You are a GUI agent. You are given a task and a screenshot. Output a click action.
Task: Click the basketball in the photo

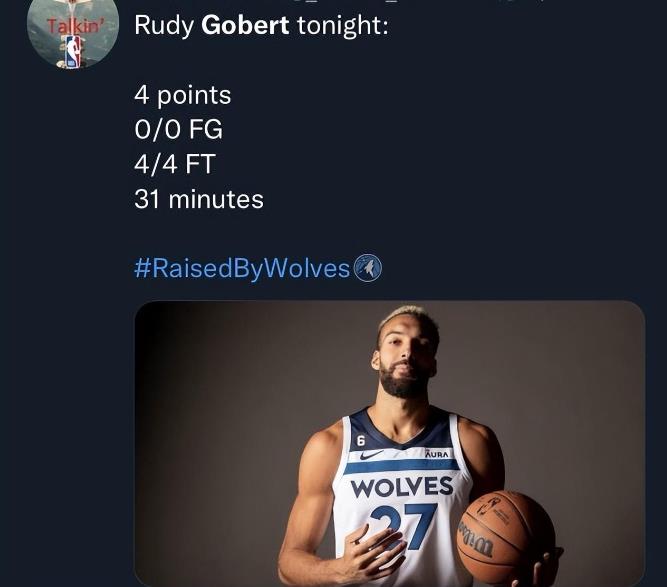(x=503, y=537)
